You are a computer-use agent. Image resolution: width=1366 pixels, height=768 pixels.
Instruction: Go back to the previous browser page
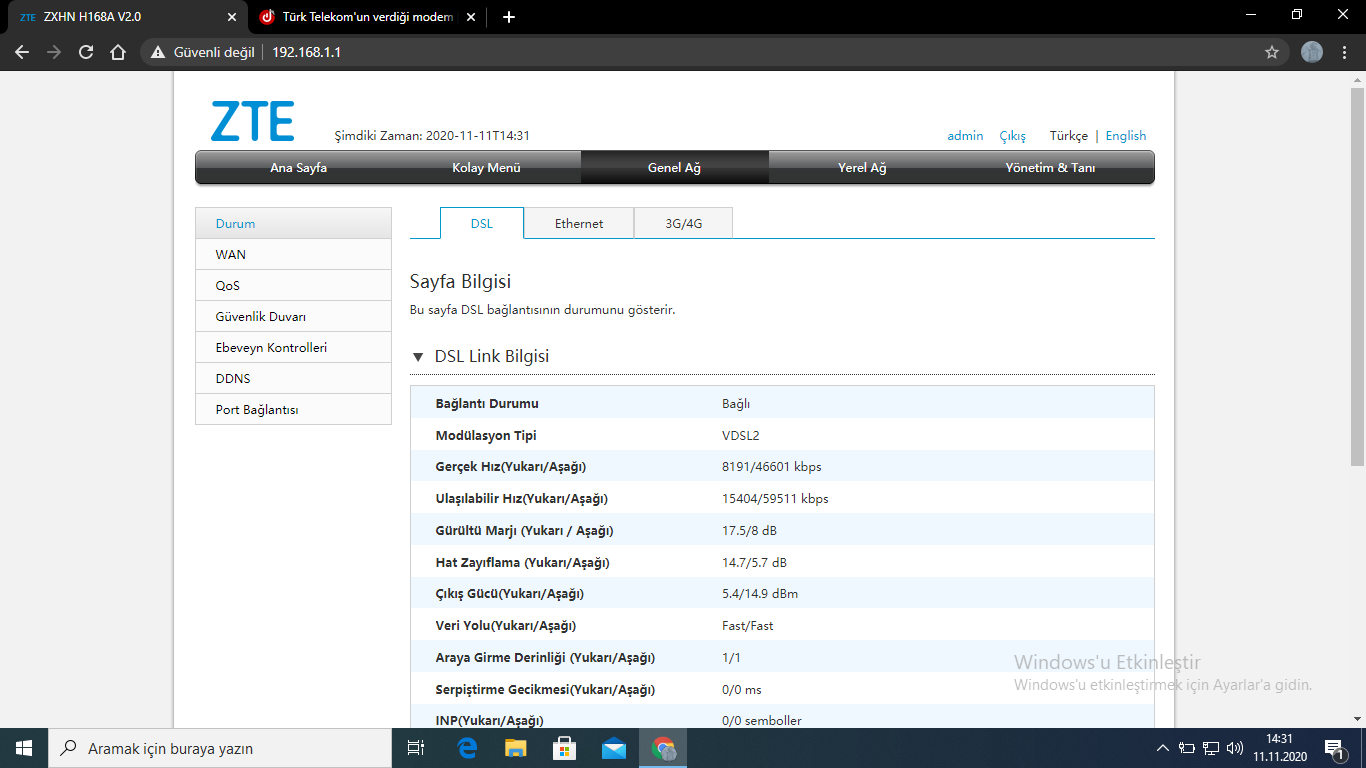(22, 52)
